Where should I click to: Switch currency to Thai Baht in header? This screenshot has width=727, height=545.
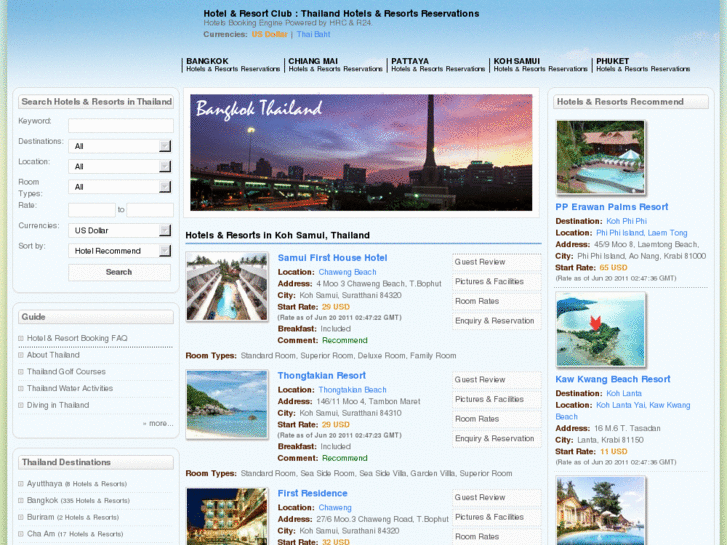(313, 34)
